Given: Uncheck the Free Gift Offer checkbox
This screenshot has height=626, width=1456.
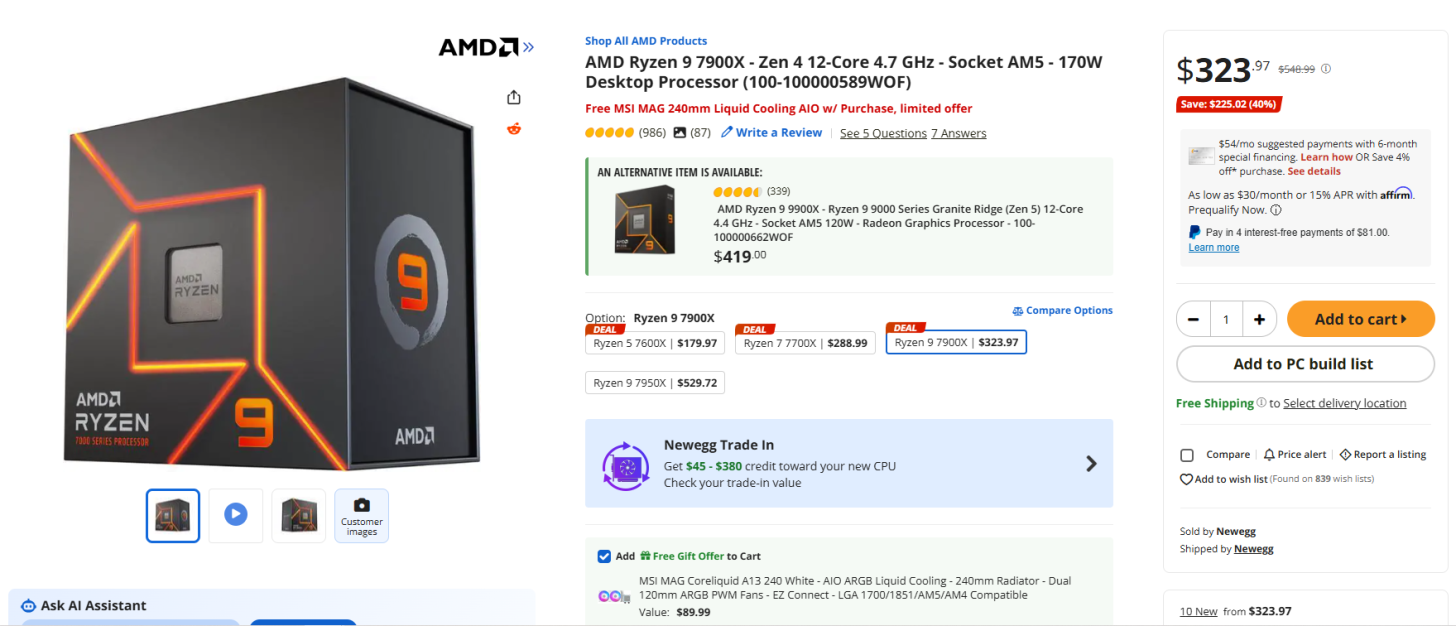Looking at the screenshot, I should tap(604, 557).
